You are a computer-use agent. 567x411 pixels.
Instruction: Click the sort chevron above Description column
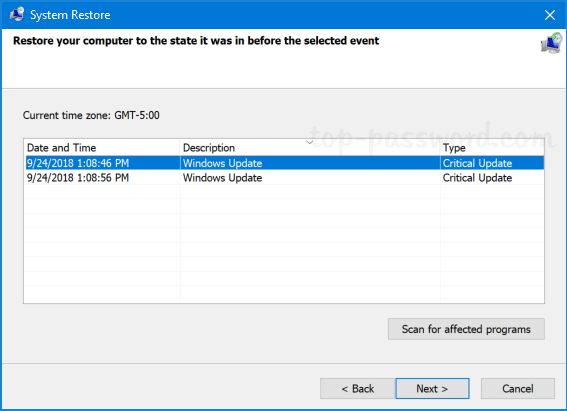point(310,142)
